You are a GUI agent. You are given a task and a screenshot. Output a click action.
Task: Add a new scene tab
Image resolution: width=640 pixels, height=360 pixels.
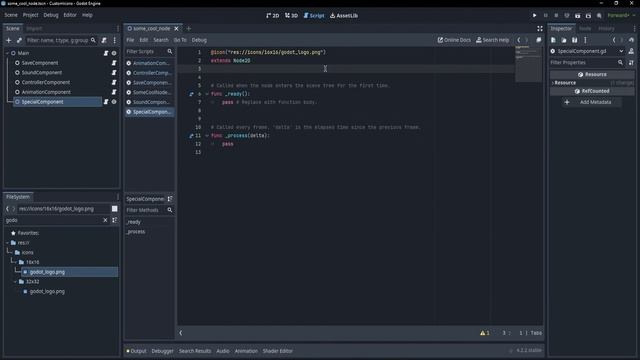pyautogui.click(x=189, y=29)
